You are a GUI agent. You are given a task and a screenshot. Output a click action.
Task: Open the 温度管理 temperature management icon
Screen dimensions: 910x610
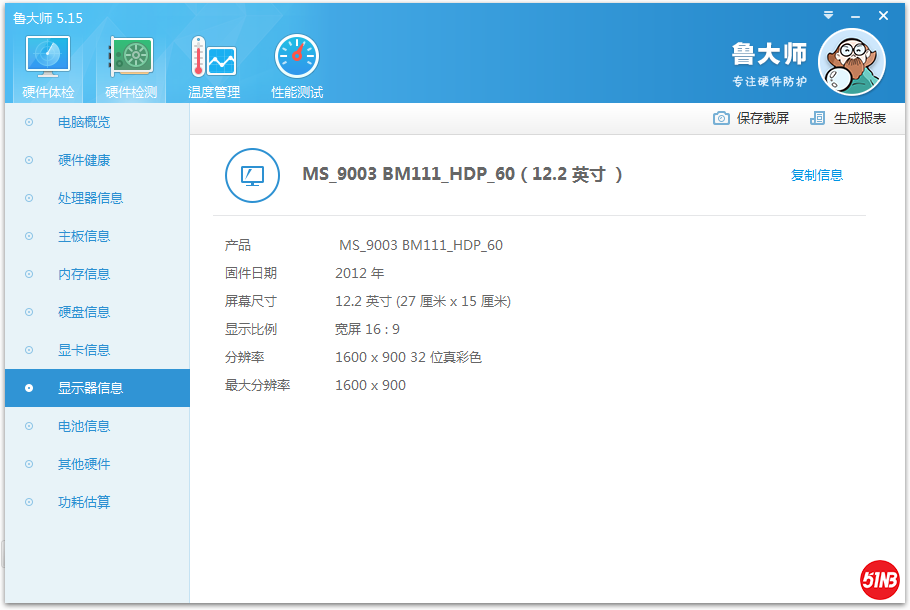213,60
